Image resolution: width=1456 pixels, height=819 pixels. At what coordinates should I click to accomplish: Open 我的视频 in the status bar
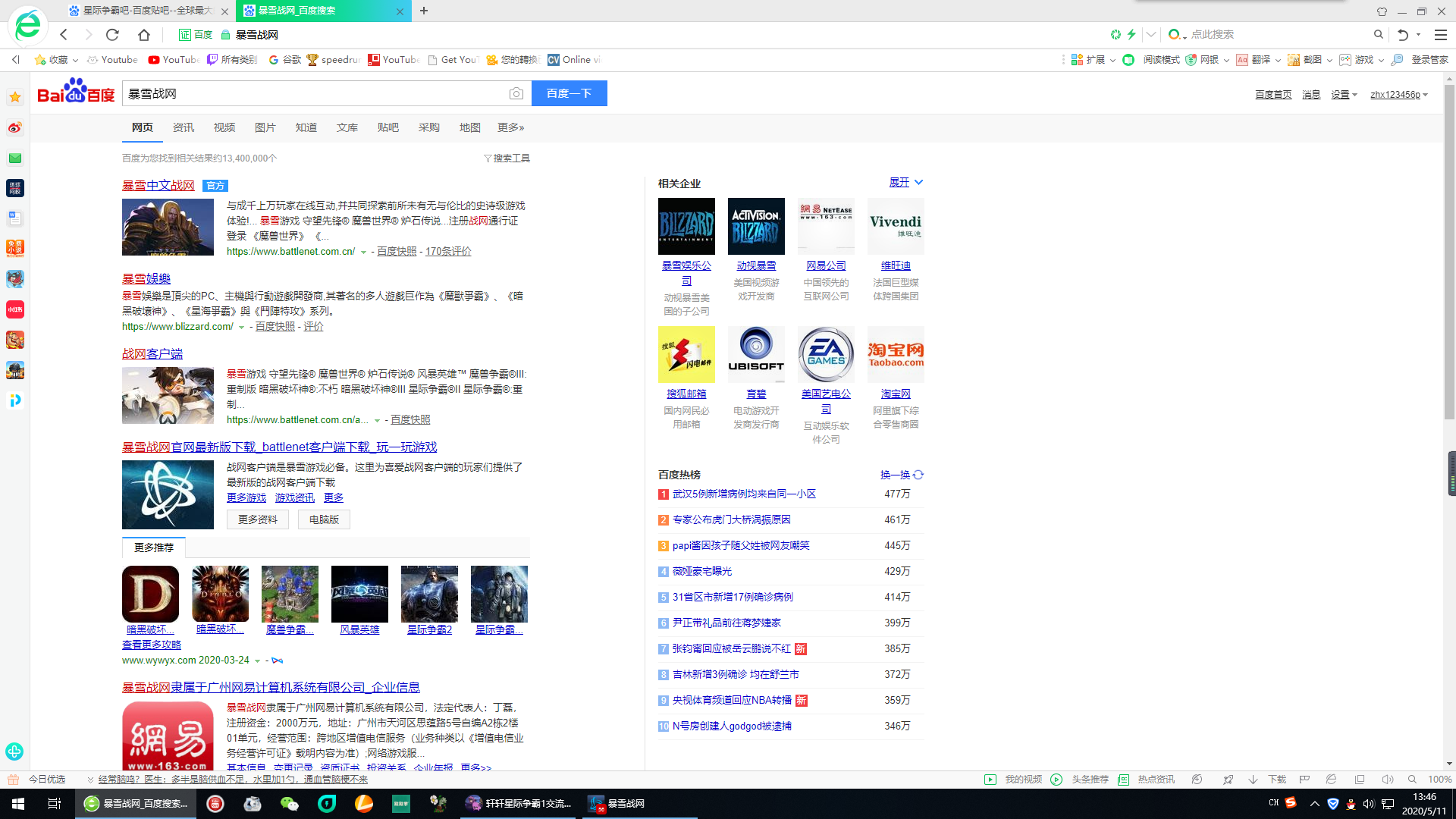[1014, 780]
